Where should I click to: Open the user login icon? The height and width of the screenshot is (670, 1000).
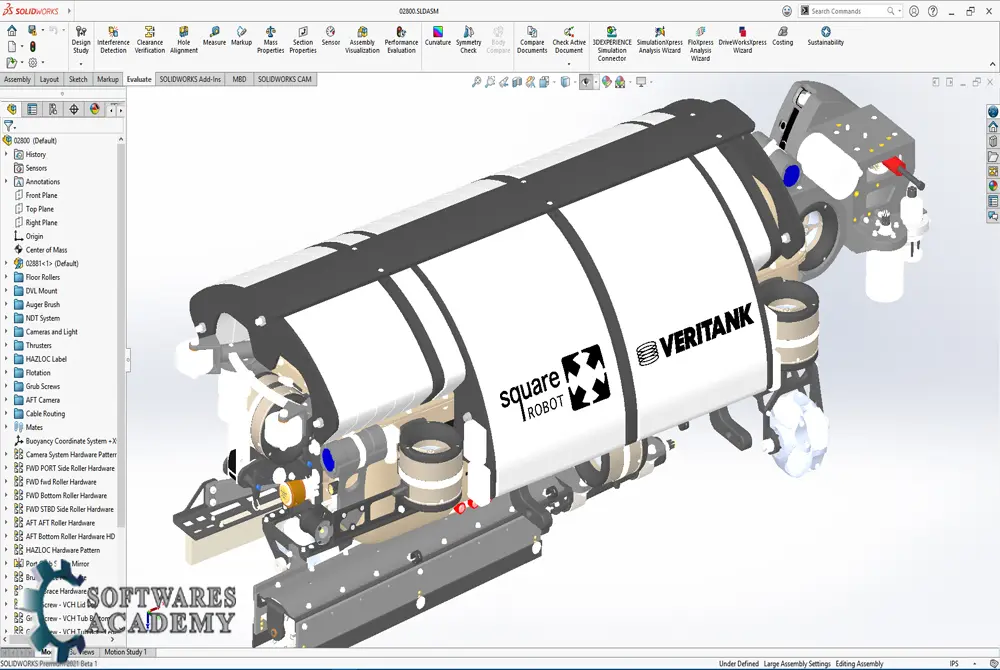[914, 11]
